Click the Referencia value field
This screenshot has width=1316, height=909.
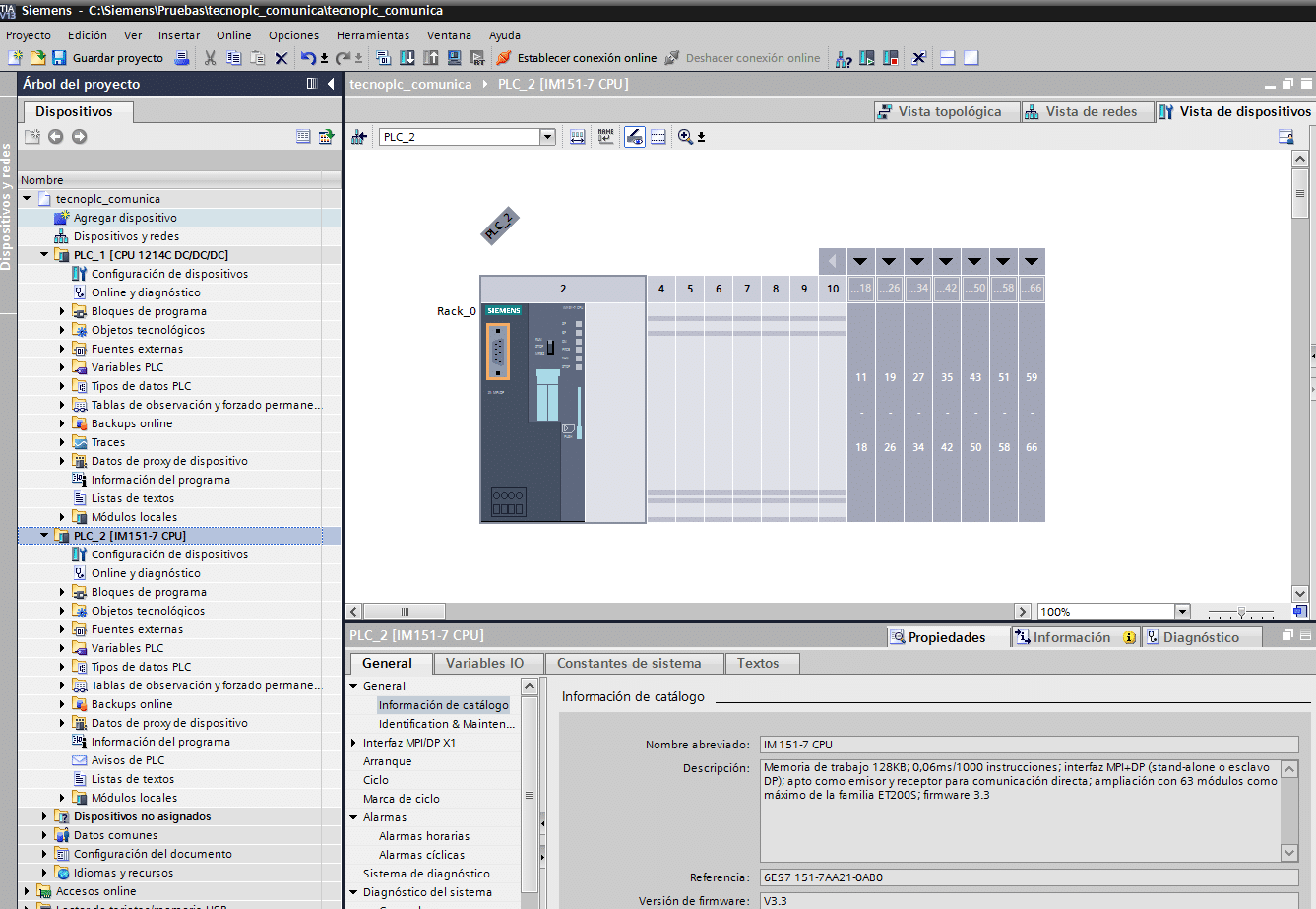coord(1030,877)
